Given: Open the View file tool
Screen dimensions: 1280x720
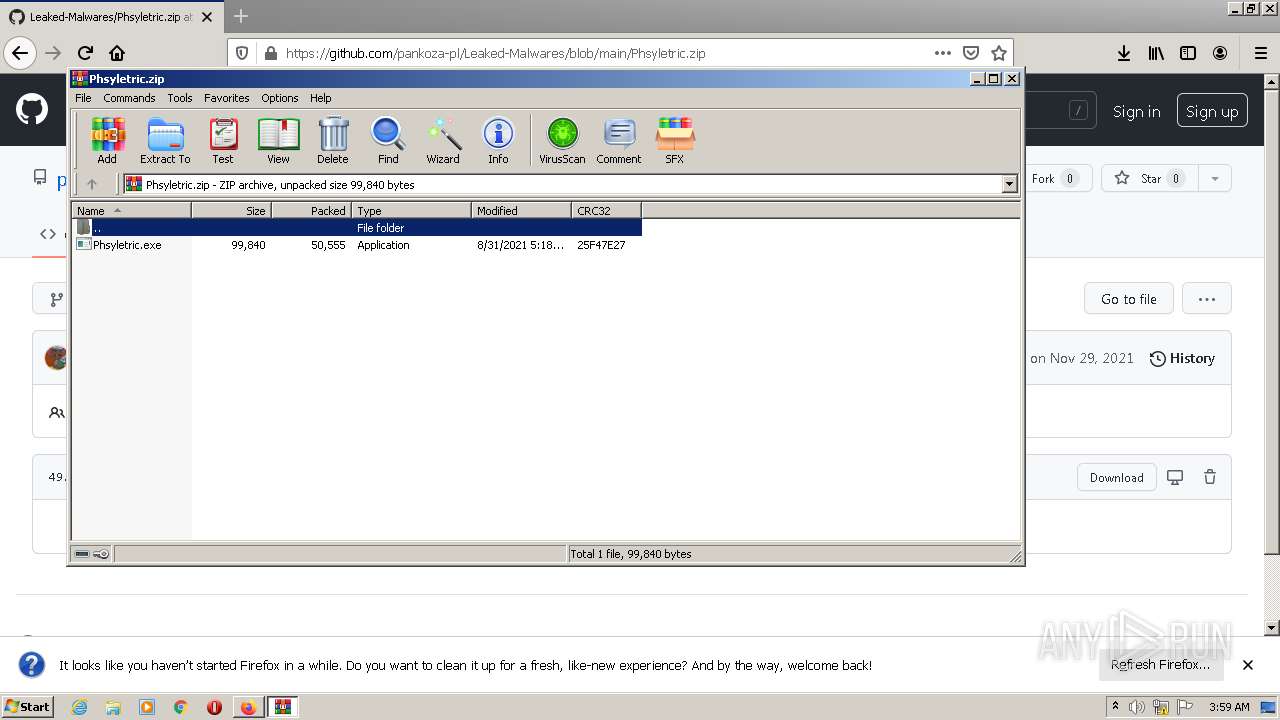Looking at the screenshot, I should [x=278, y=140].
